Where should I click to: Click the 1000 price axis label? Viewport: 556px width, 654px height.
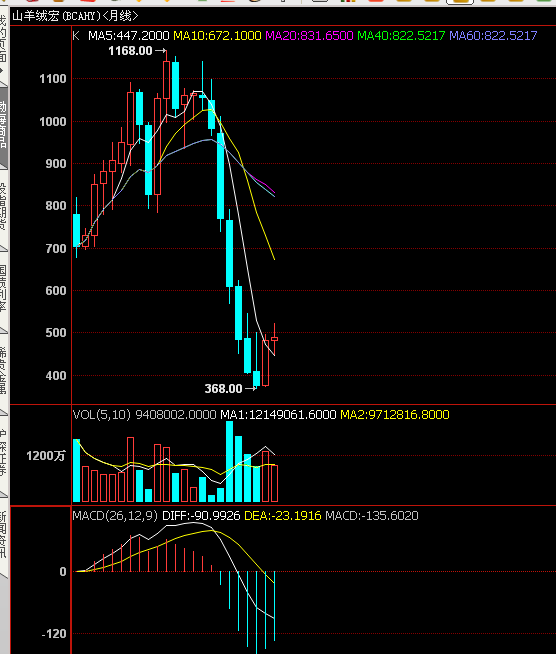pos(53,122)
